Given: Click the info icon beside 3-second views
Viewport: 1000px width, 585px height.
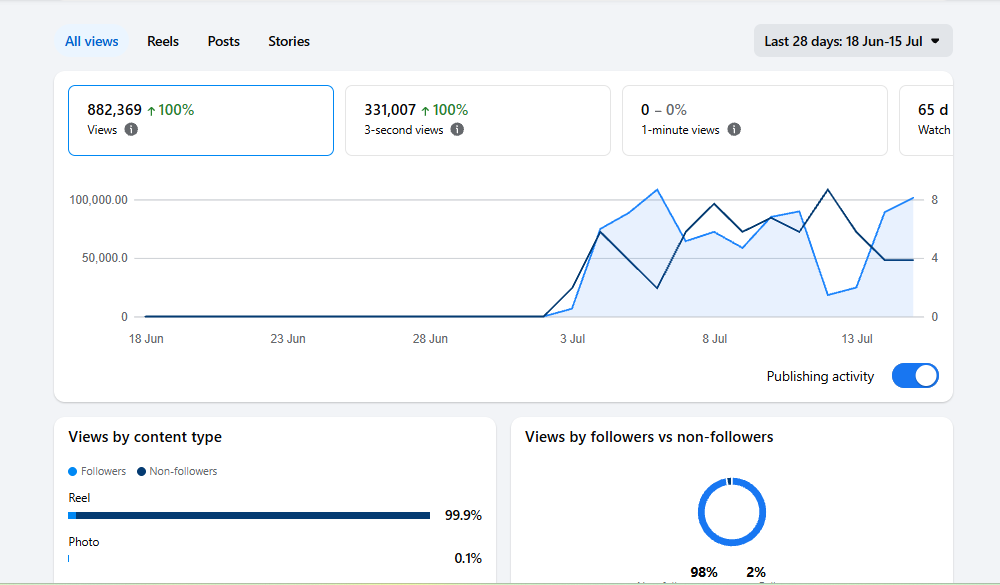Looking at the screenshot, I should [457, 130].
